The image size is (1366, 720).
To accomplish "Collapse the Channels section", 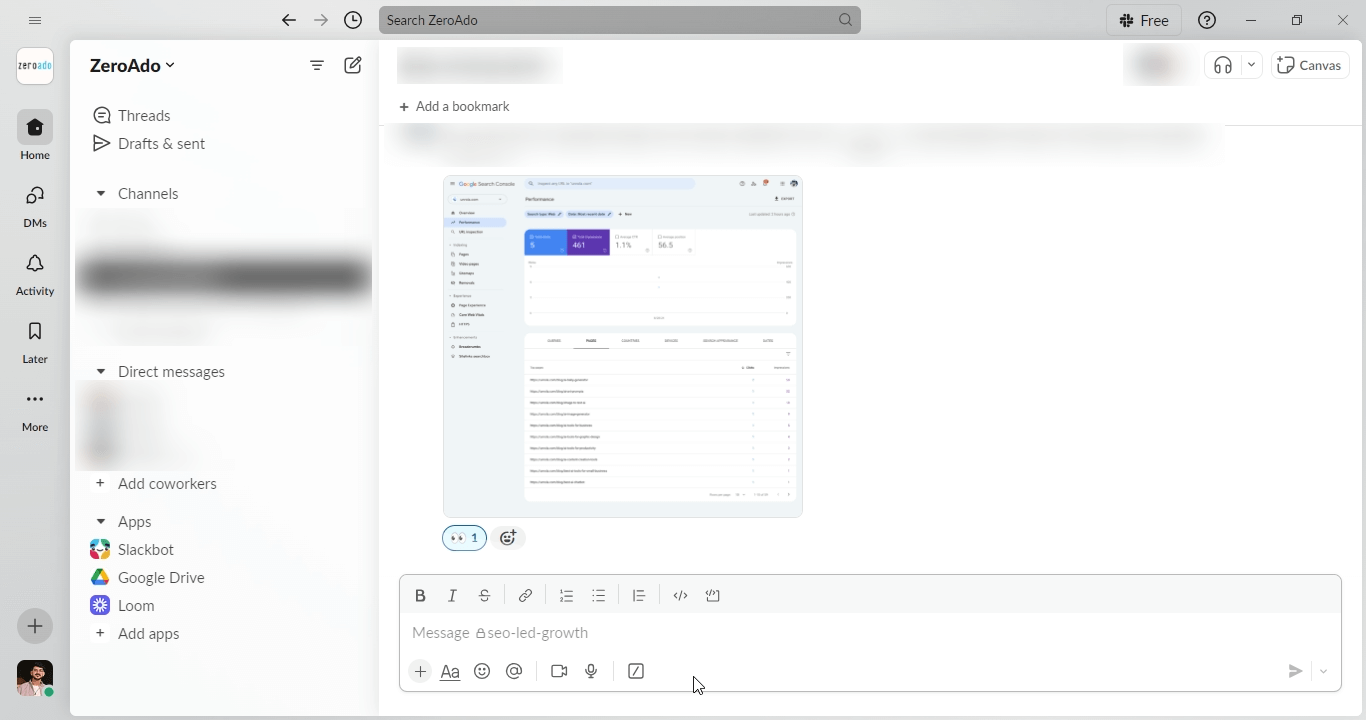I will coord(100,193).
